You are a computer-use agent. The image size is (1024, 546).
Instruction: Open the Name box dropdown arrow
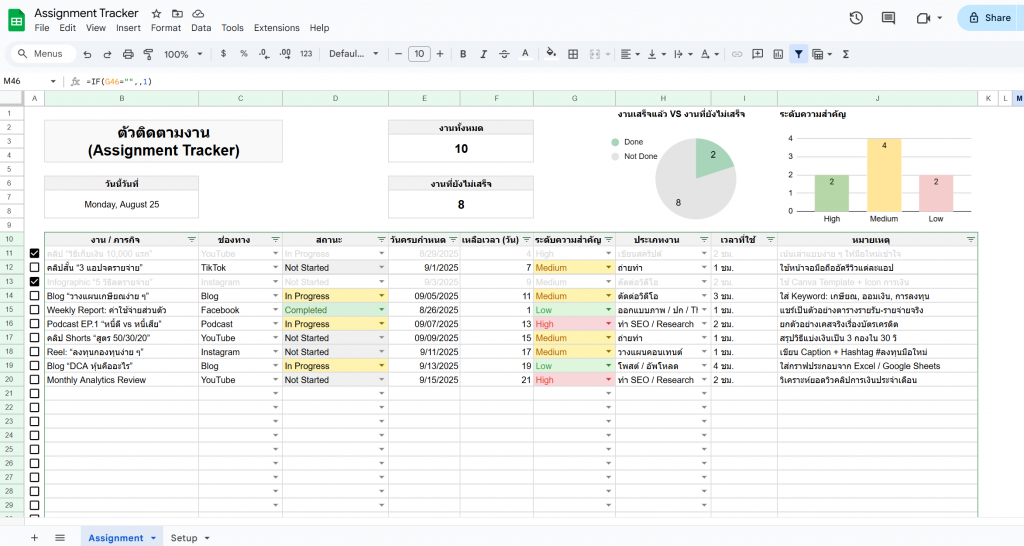pos(53,82)
